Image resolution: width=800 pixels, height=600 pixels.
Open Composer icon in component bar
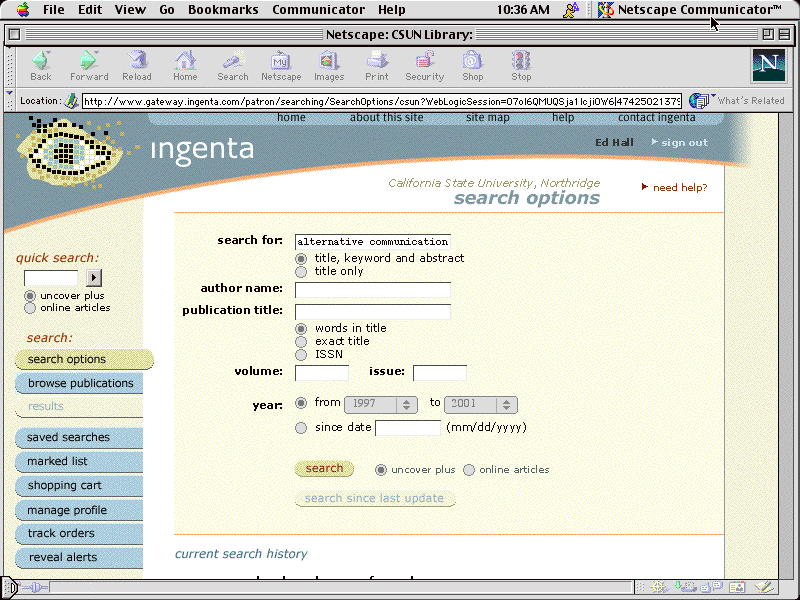coord(764,588)
